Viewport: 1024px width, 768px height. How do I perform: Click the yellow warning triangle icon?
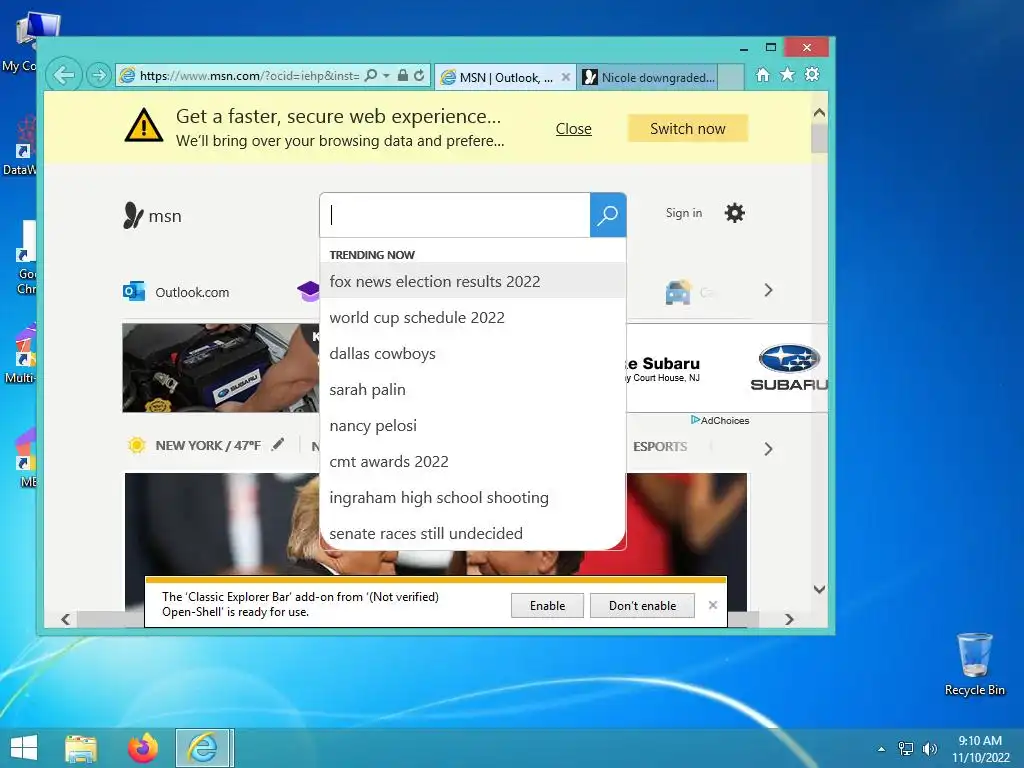coord(144,125)
